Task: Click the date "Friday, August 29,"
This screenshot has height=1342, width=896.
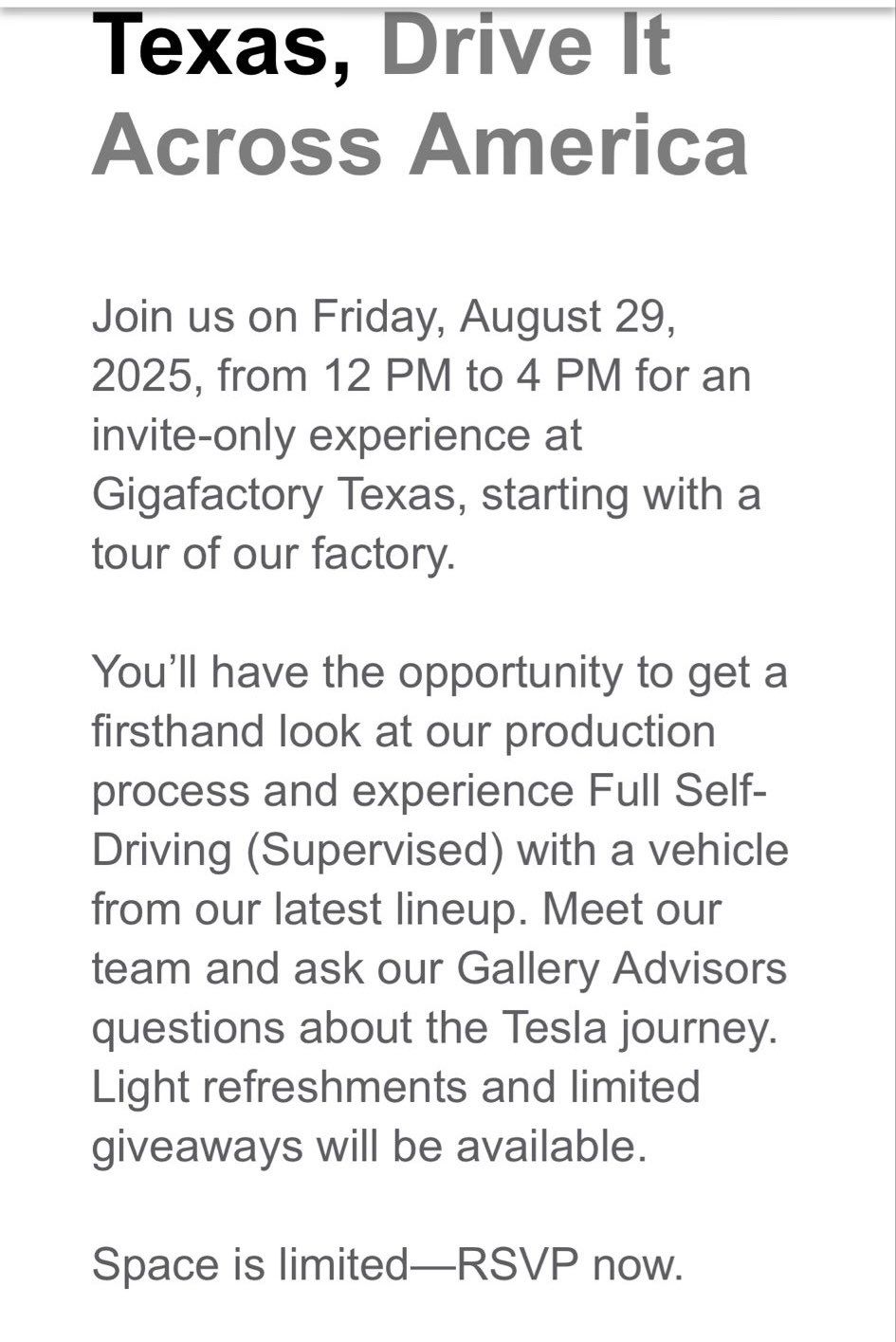Action: (x=495, y=319)
